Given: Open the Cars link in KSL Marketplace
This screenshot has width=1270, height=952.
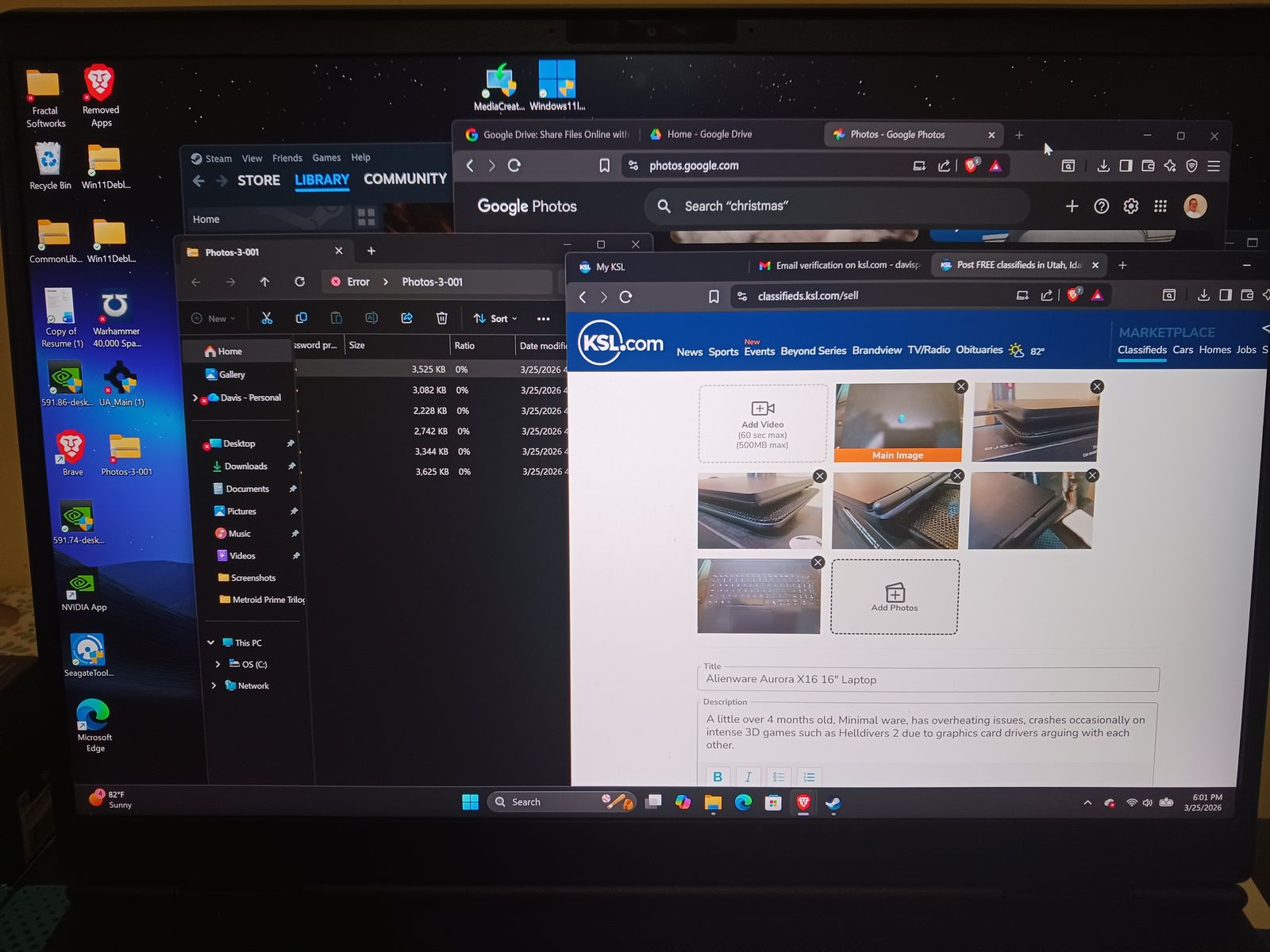Looking at the screenshot, I should click(1183, 350).
